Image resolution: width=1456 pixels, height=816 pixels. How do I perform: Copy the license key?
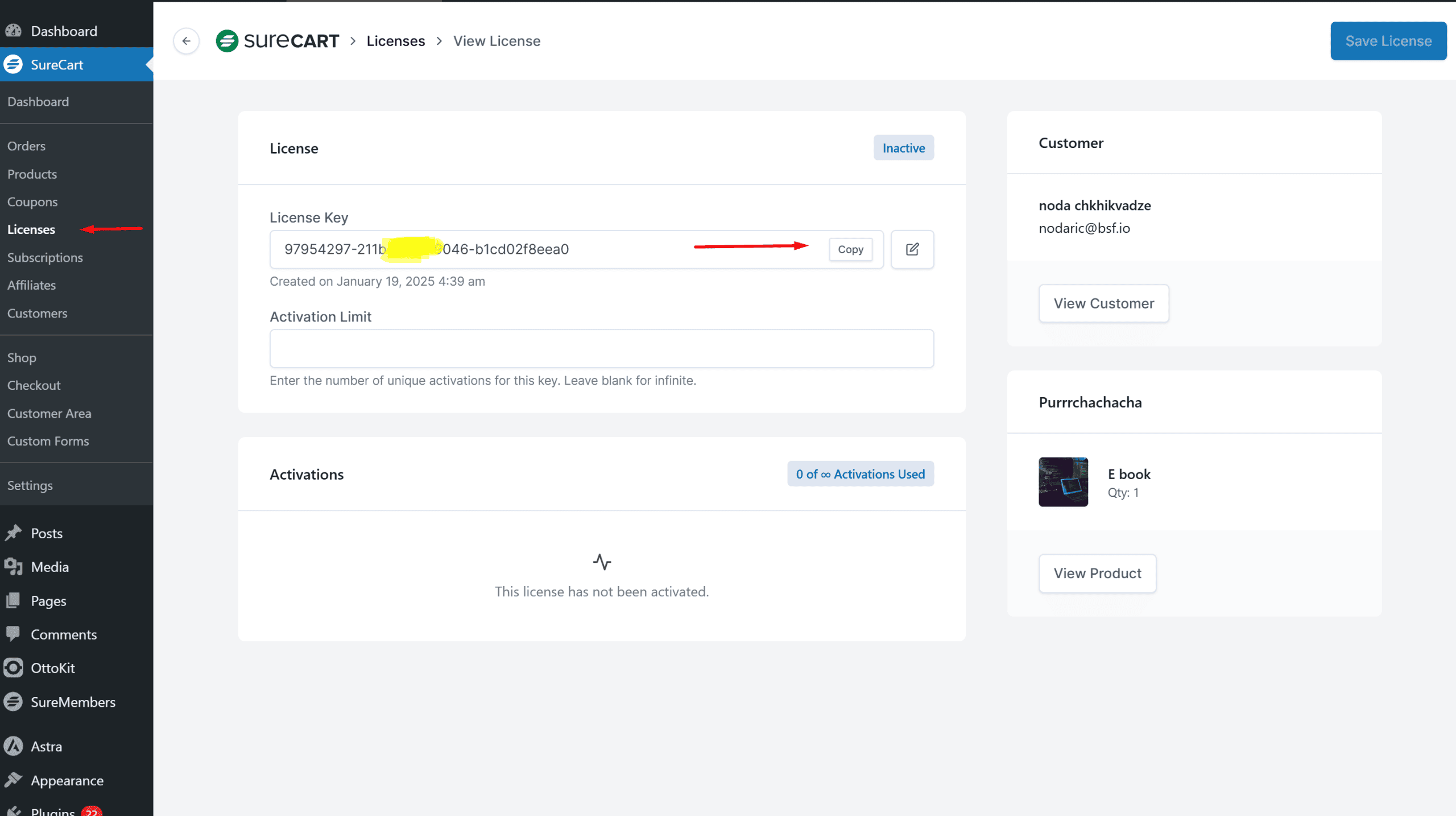850,249
